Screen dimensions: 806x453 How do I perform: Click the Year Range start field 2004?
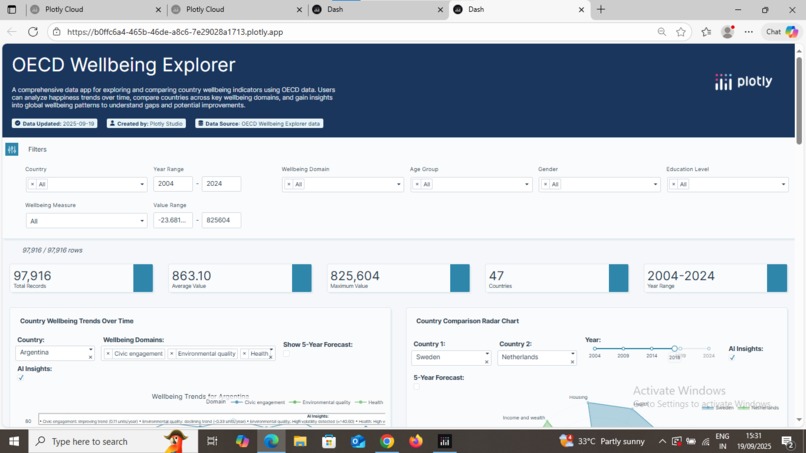click(173, 184)
